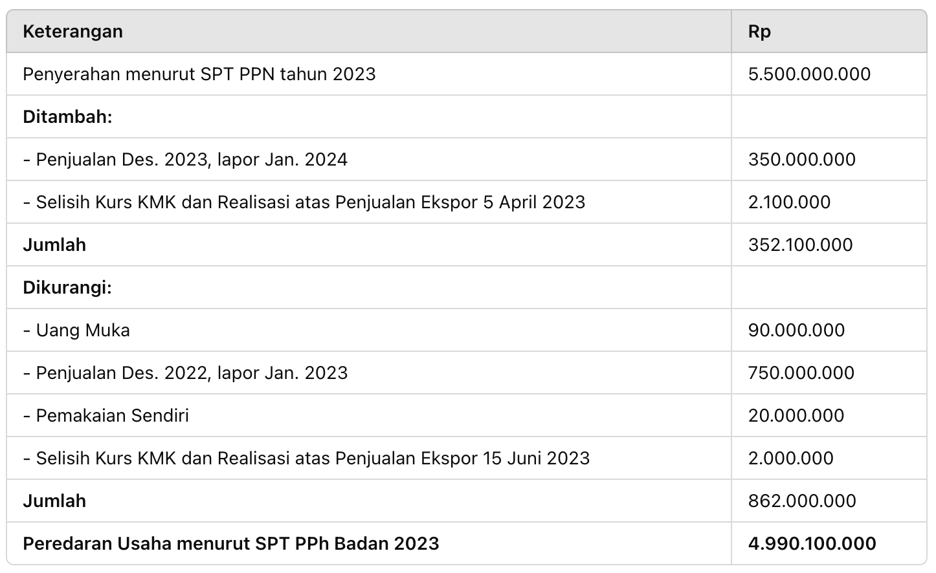Select the Keterangan column header
This screenshot has width=936, height=573.
click(x=73, y=31)
